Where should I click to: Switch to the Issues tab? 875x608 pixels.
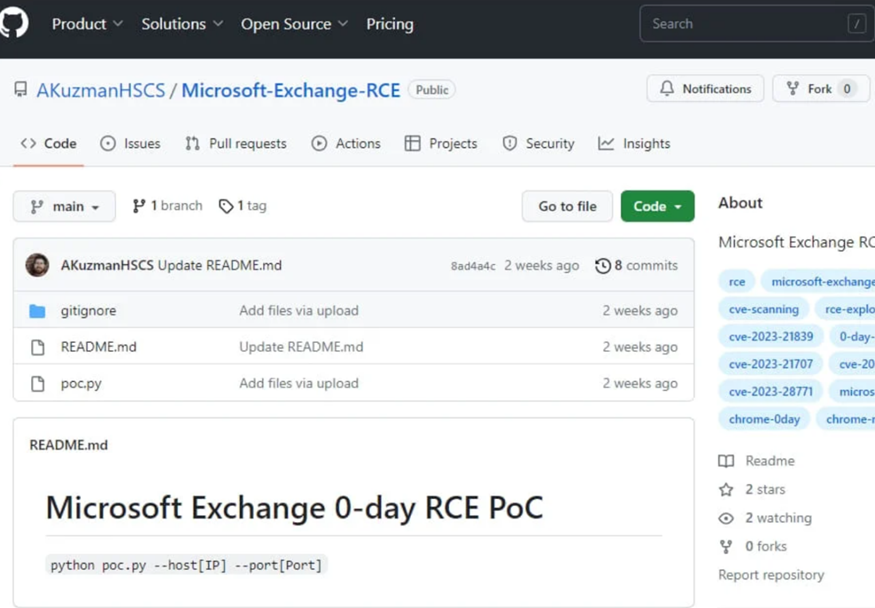(130, 144)
